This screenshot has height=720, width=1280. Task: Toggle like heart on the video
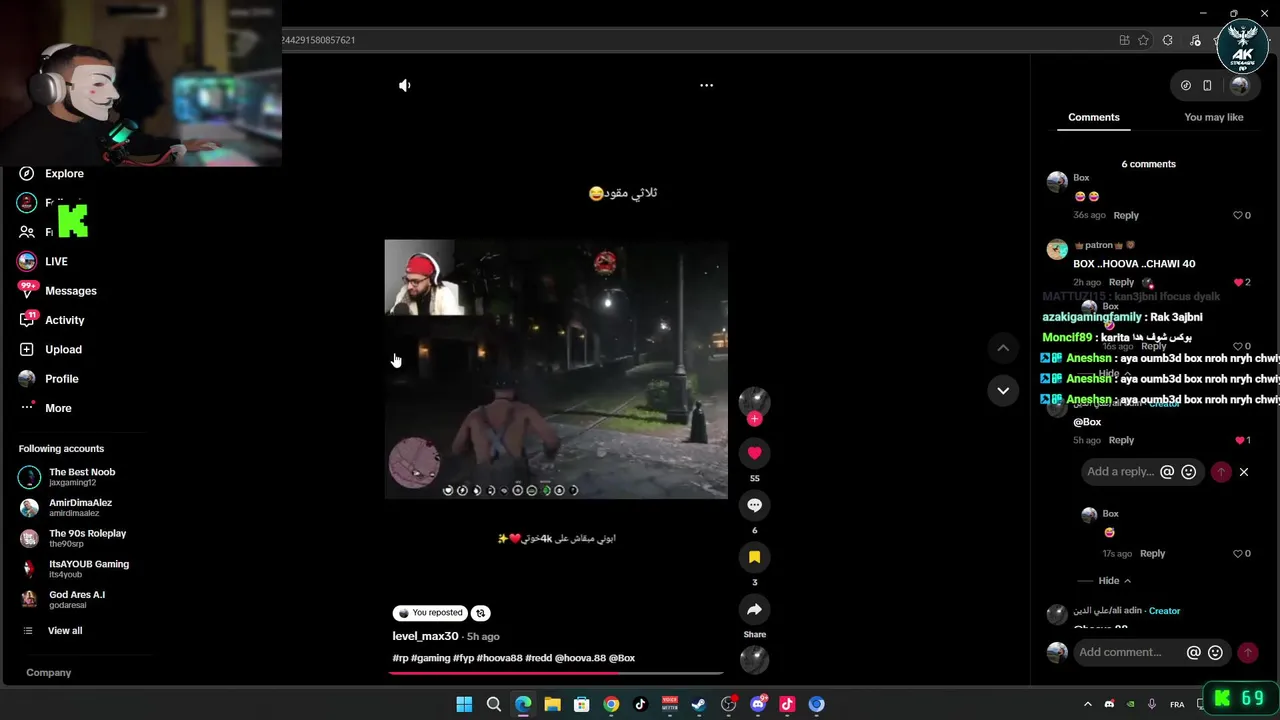[754, 453]
